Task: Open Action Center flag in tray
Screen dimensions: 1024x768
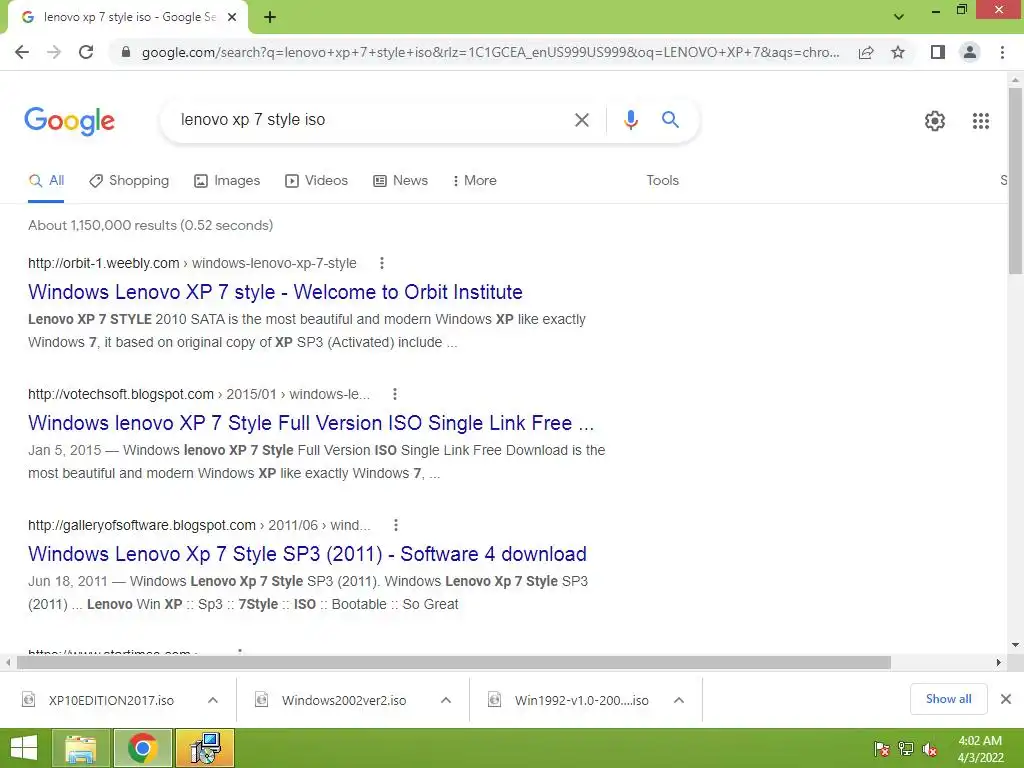Action: 881,749
